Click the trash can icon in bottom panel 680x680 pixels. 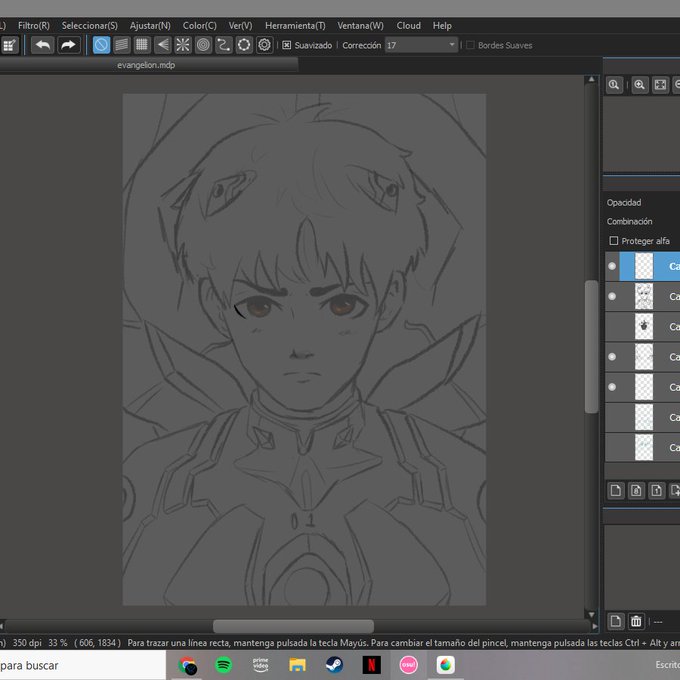click(636, 621)
